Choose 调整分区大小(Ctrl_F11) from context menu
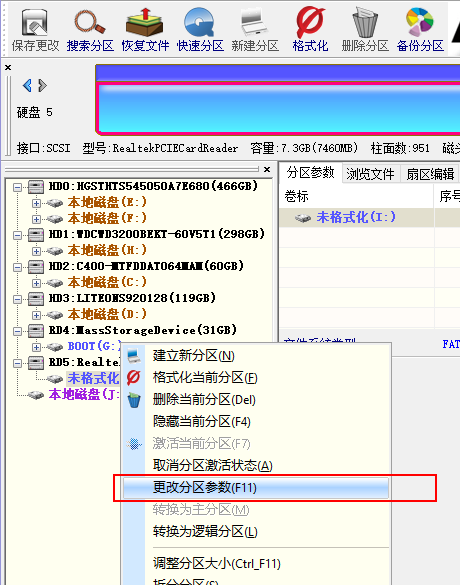This screenshot has width=460, height=585. click(x=256, y=564)
